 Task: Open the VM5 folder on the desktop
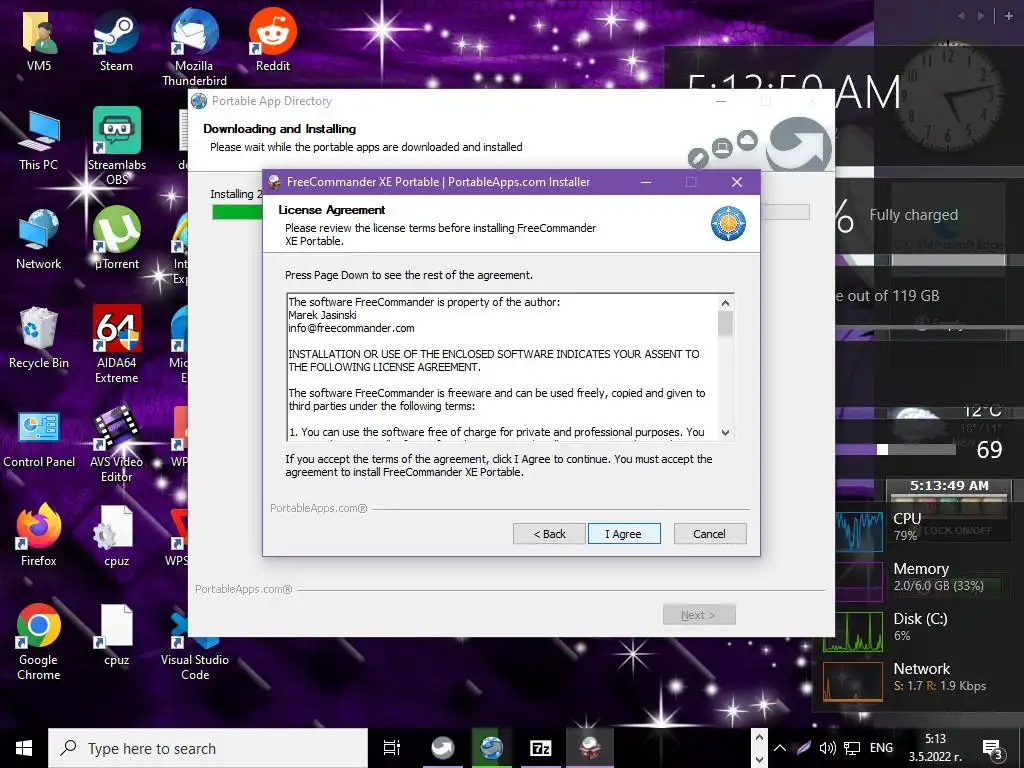[x=39, y=40]
